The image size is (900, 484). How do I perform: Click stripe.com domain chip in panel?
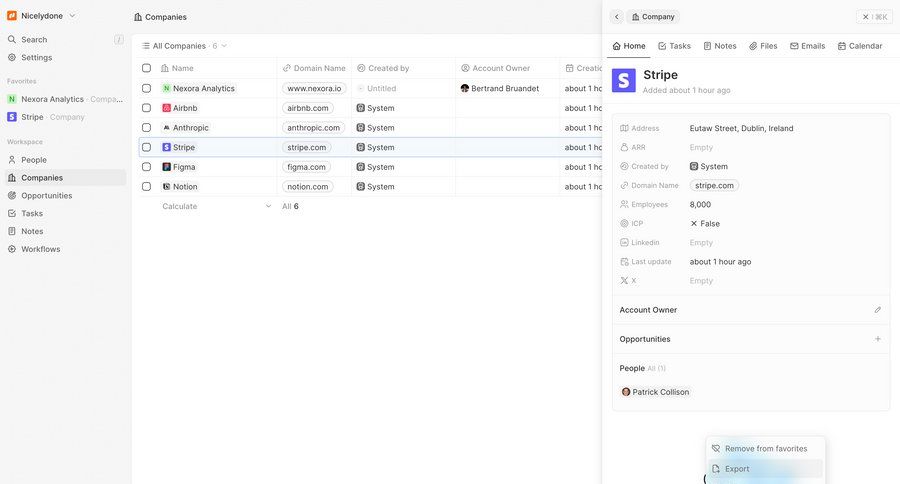[x=714, y=185]
